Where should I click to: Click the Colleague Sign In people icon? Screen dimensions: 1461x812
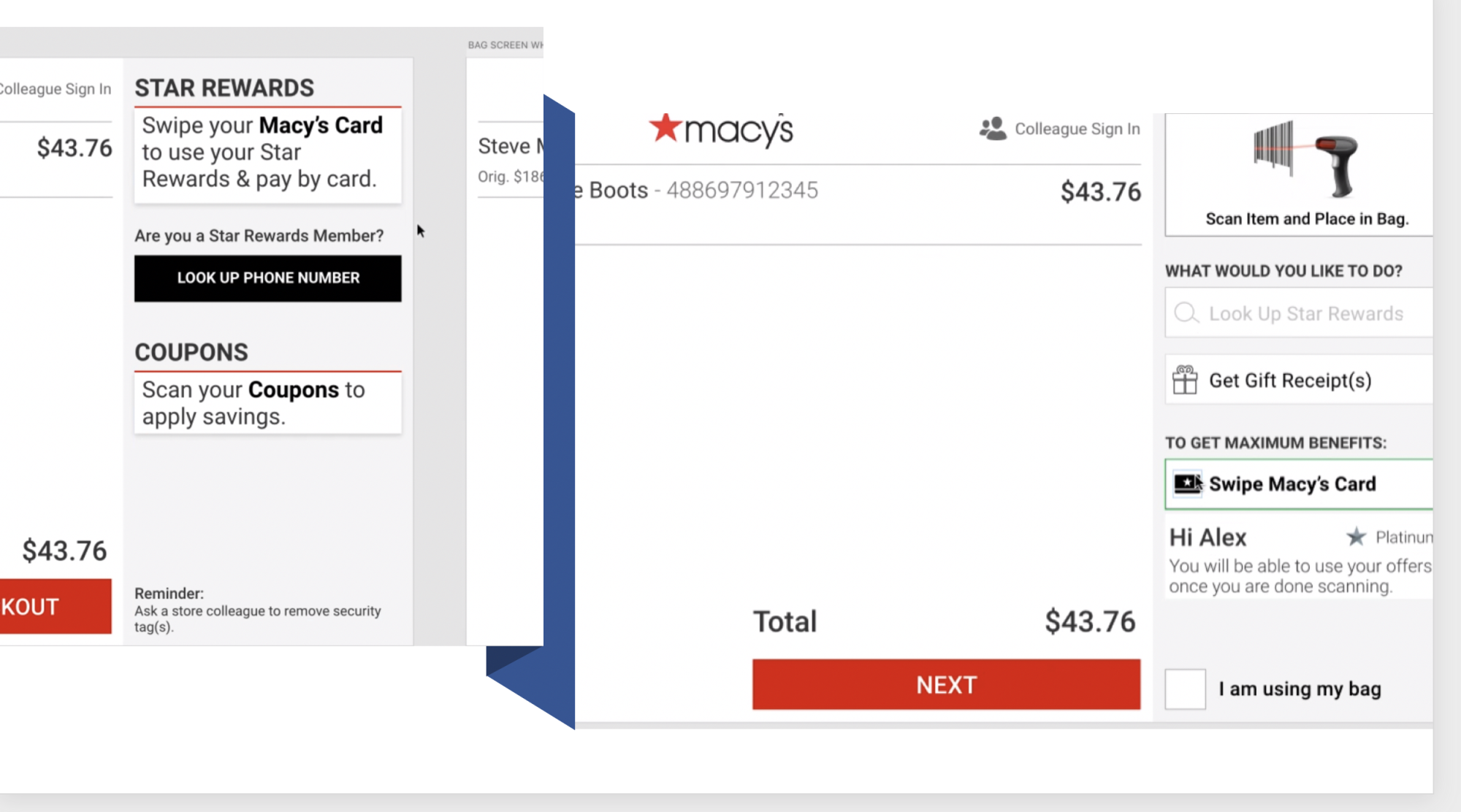[x=993, y=129]
